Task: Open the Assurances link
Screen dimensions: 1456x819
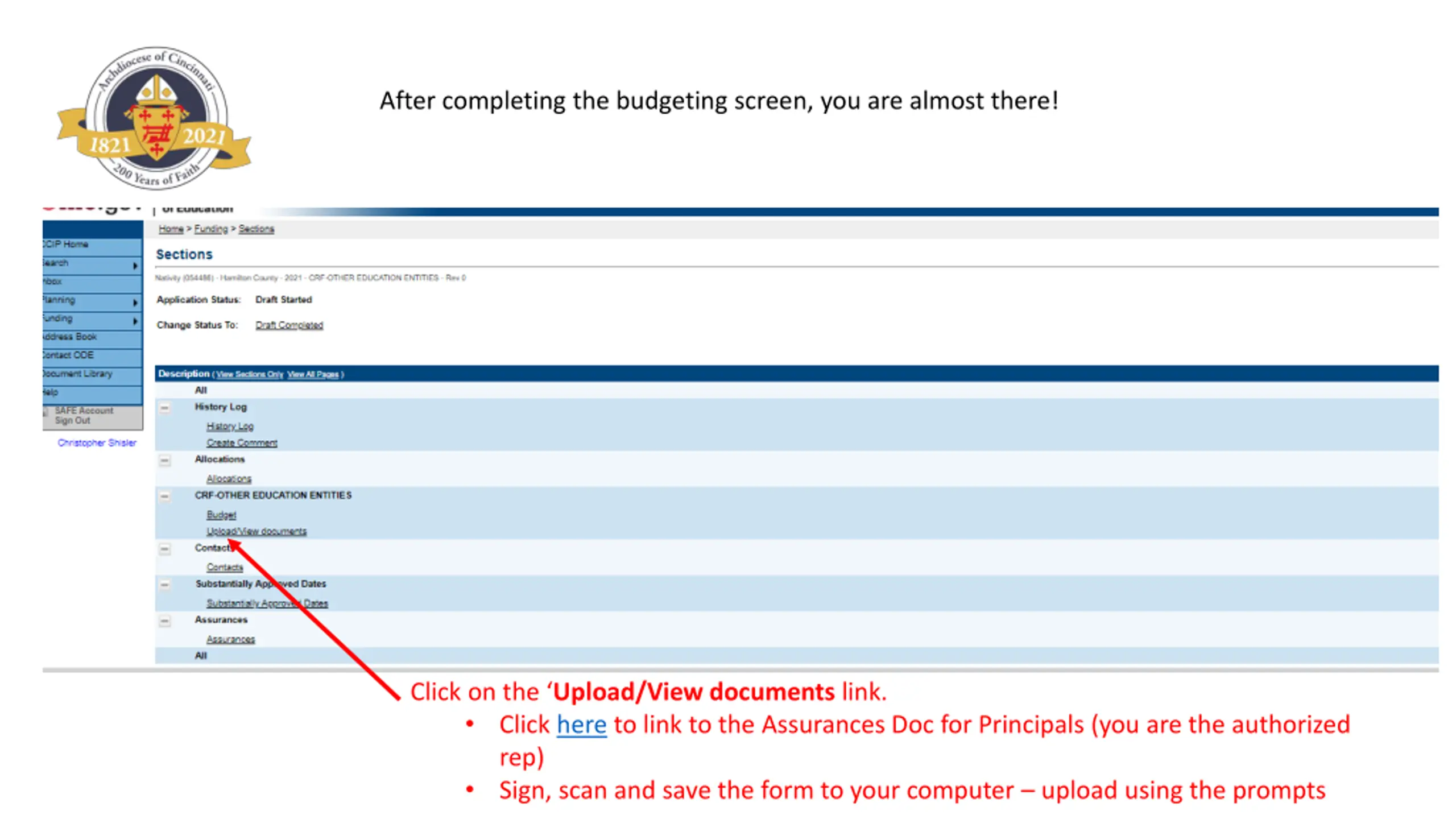Action: (230, 639)
